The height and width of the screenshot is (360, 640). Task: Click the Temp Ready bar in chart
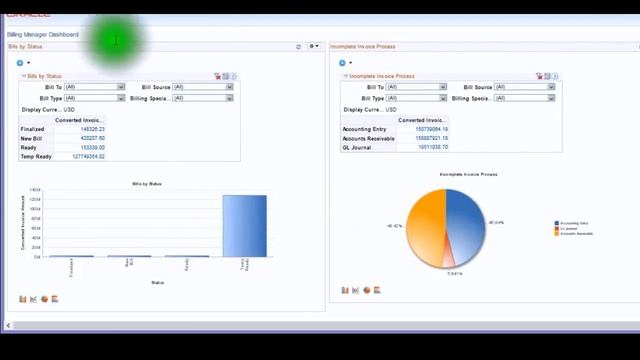244,226
